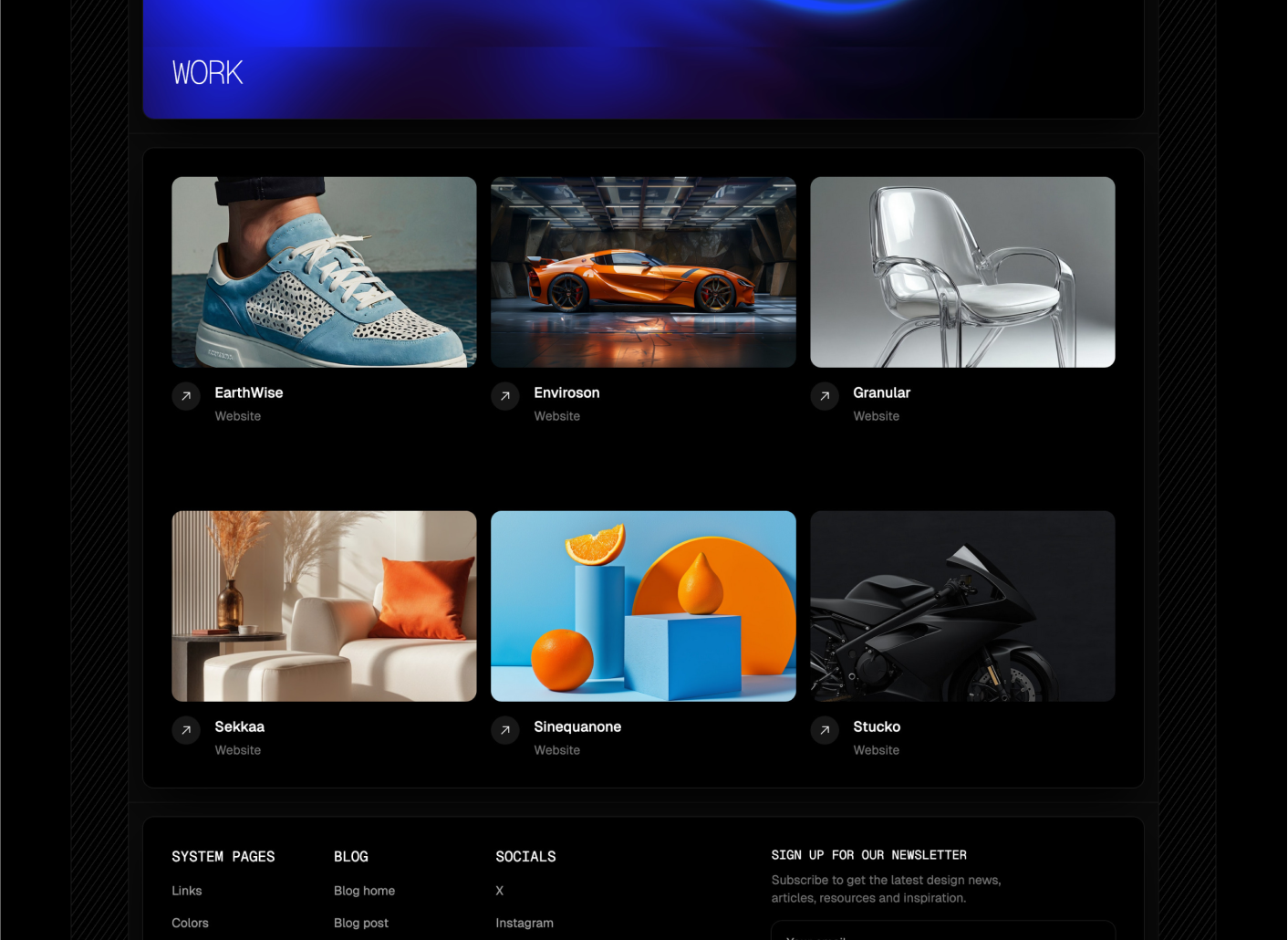Viewport: 1288px width, 940px height.
Task: Click the arrow icon beside Enviroson
Action: (x=504, y=396)
